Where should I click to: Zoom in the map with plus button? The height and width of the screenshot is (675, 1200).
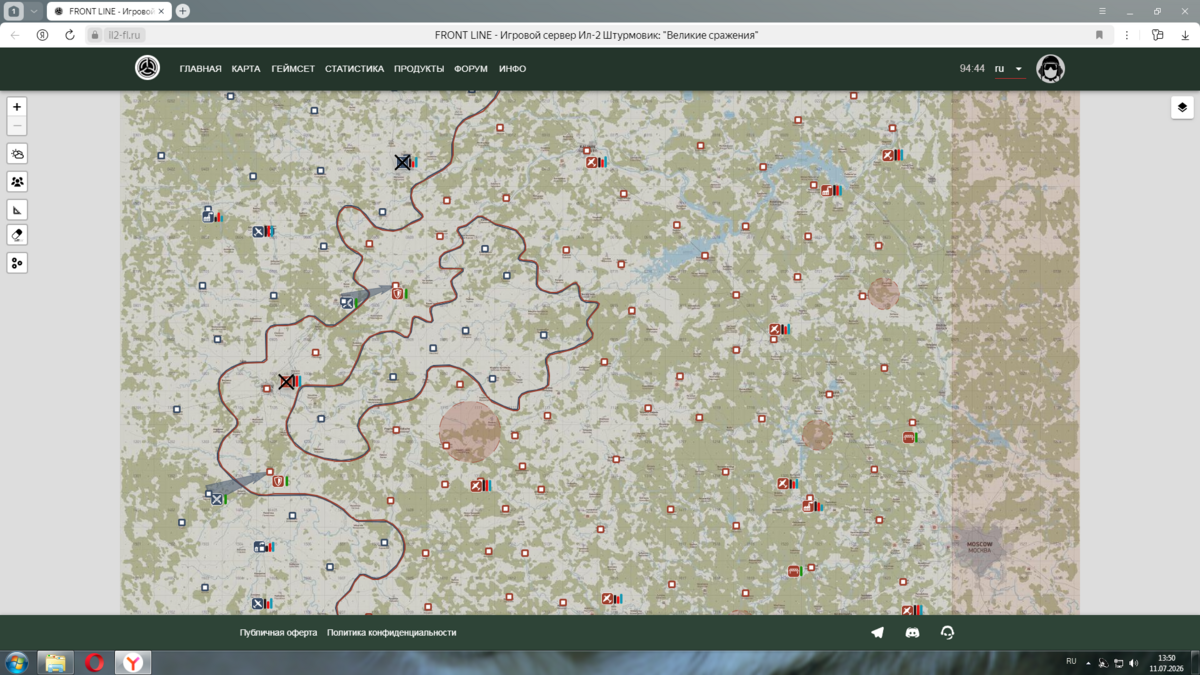pyautogui.click(x=17, y=107)
